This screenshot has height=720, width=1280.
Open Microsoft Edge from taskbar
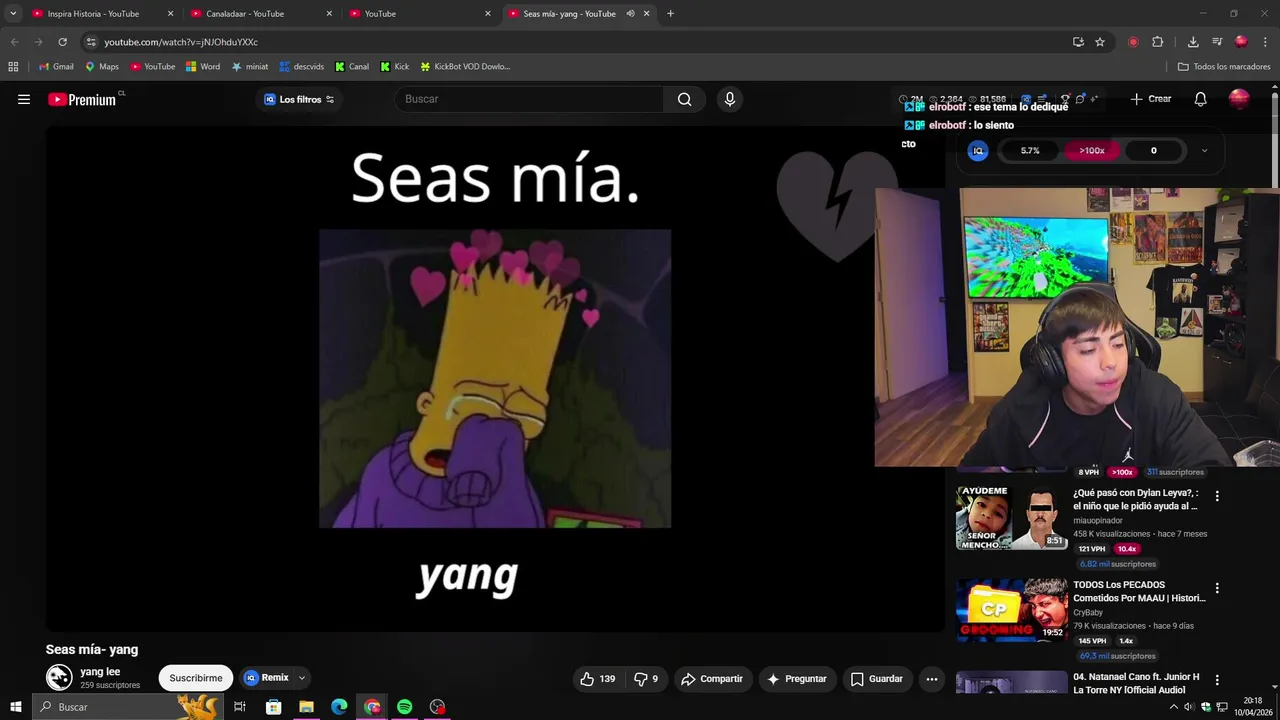tap(339, 707)
